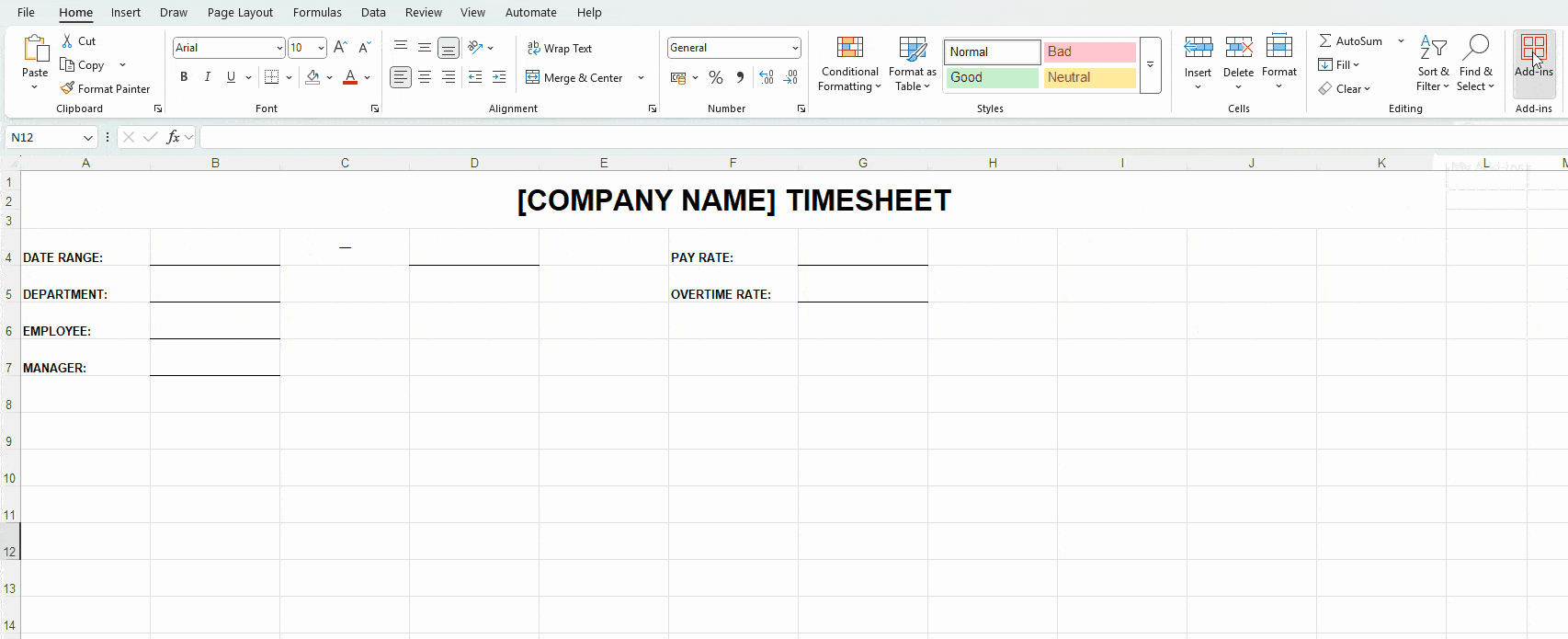Switch to the Formulas tab
Image resolution: width=1568 pixels, height=639 pixels.
click(x=317, y=12)
